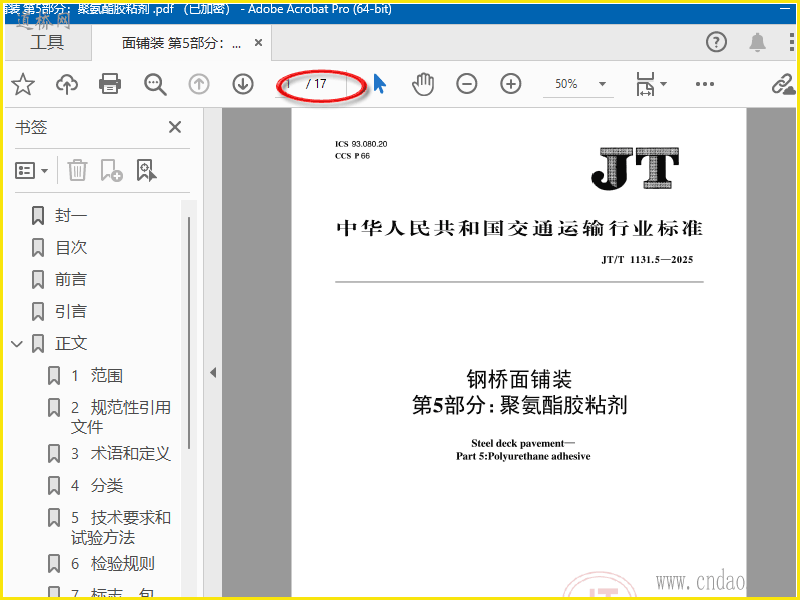Close the document tab
This screenshot has width=800, height=600.
coord(259,43)
